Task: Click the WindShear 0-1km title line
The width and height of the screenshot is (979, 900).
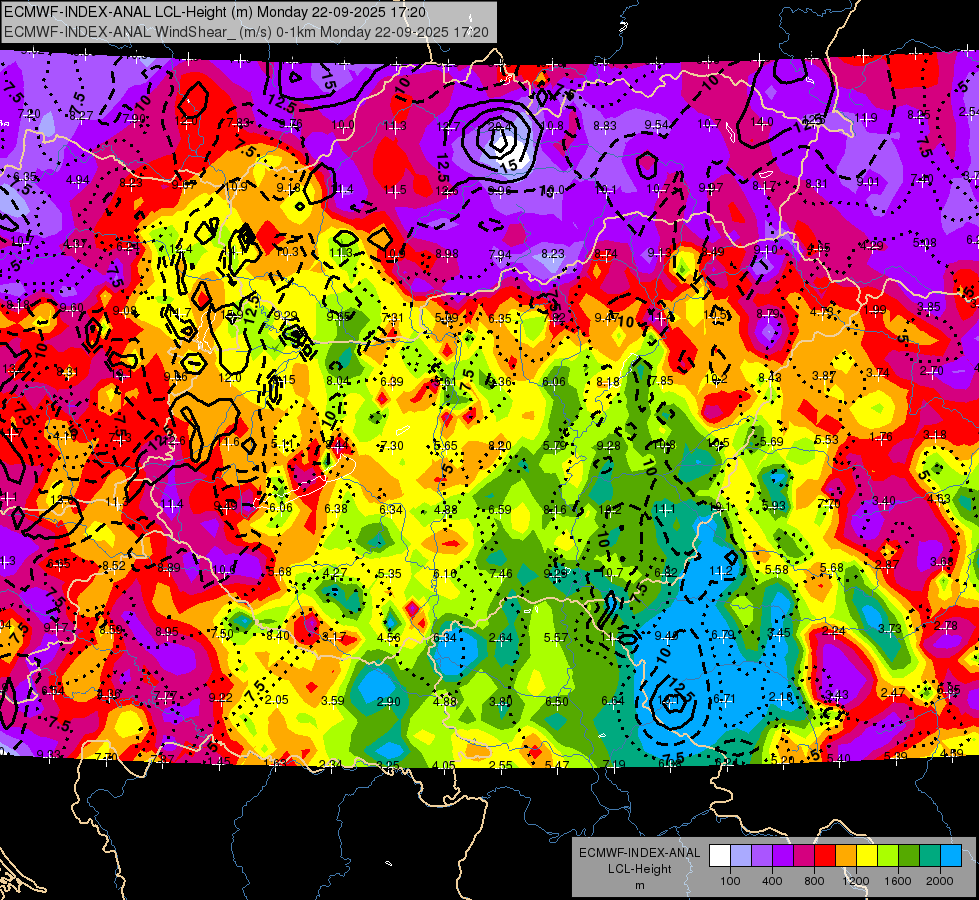Action: 246,32
